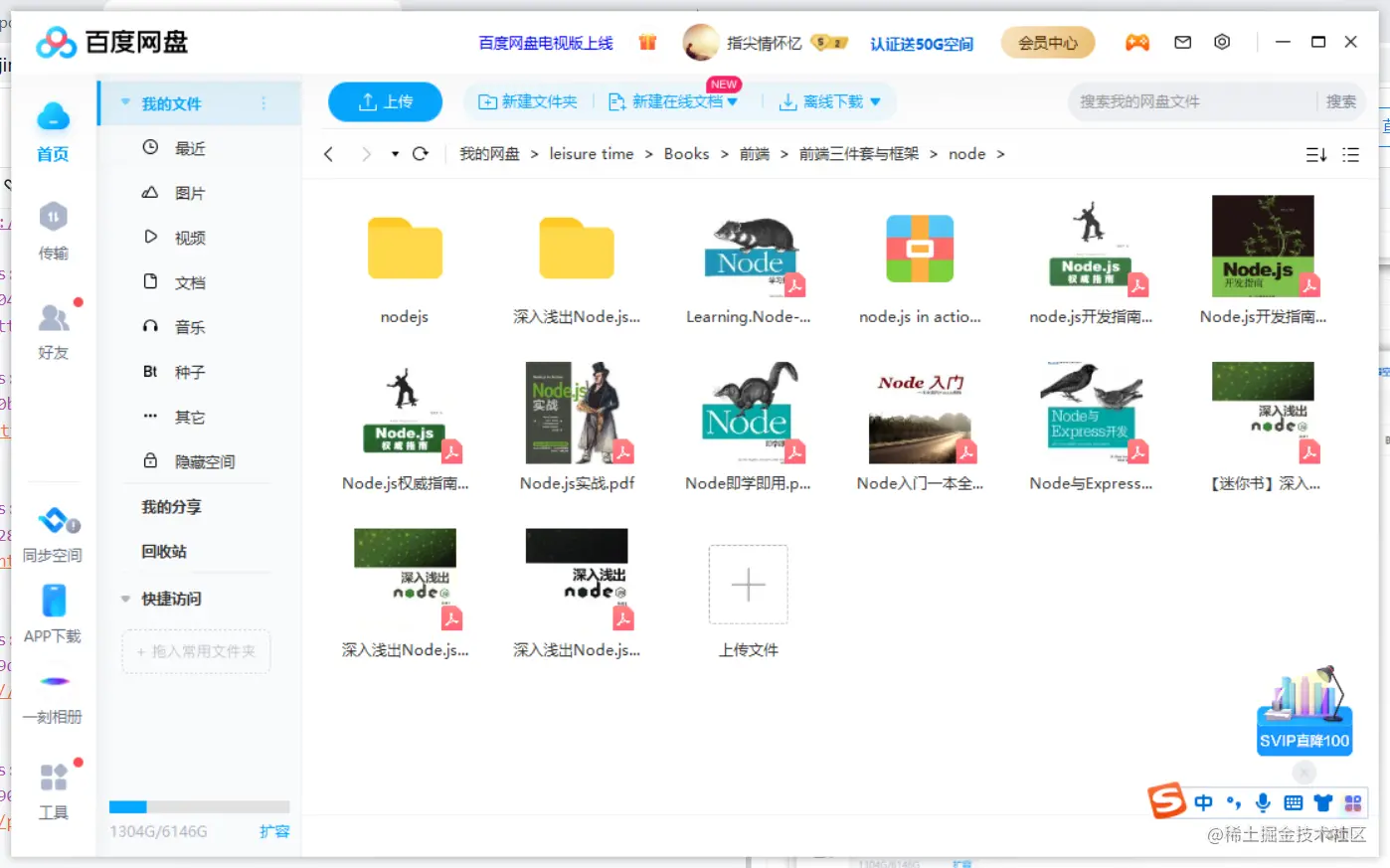Open the settings hexagon icon
The height and width of the screenshot is (868, 1390).
1222,42
